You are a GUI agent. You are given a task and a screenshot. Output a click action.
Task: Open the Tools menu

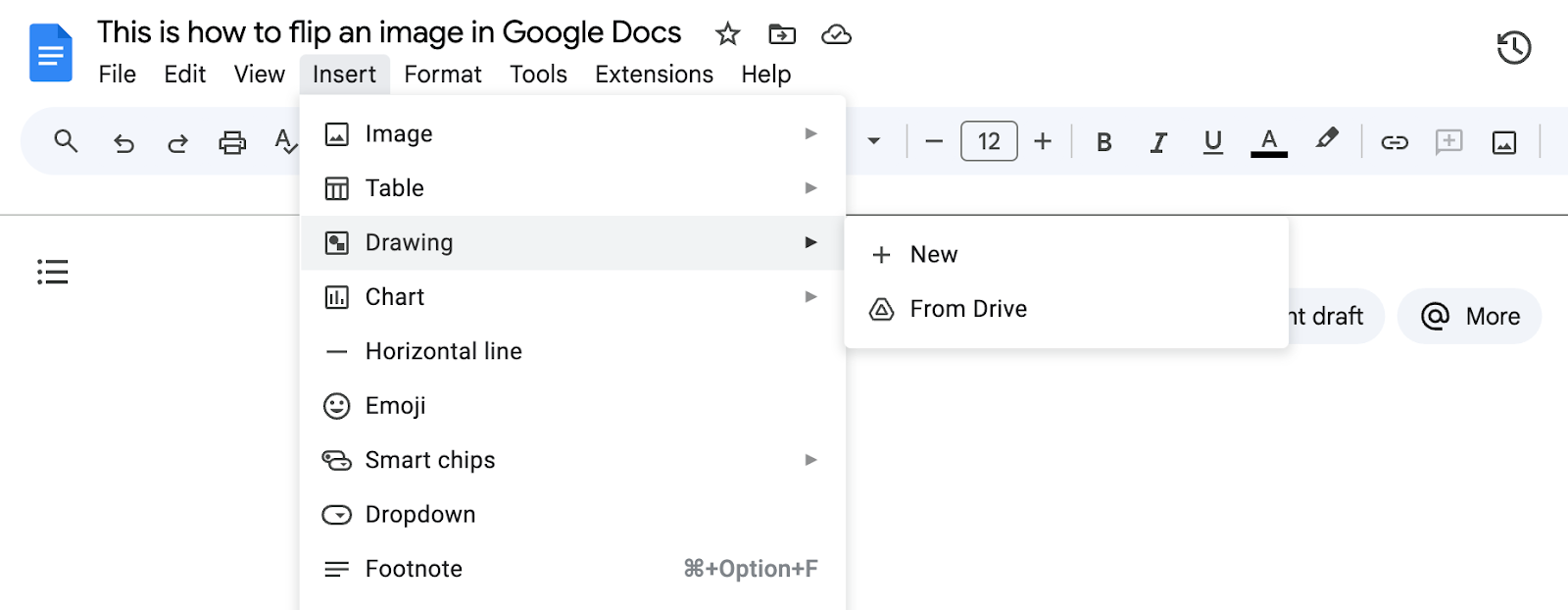[538, 75]
